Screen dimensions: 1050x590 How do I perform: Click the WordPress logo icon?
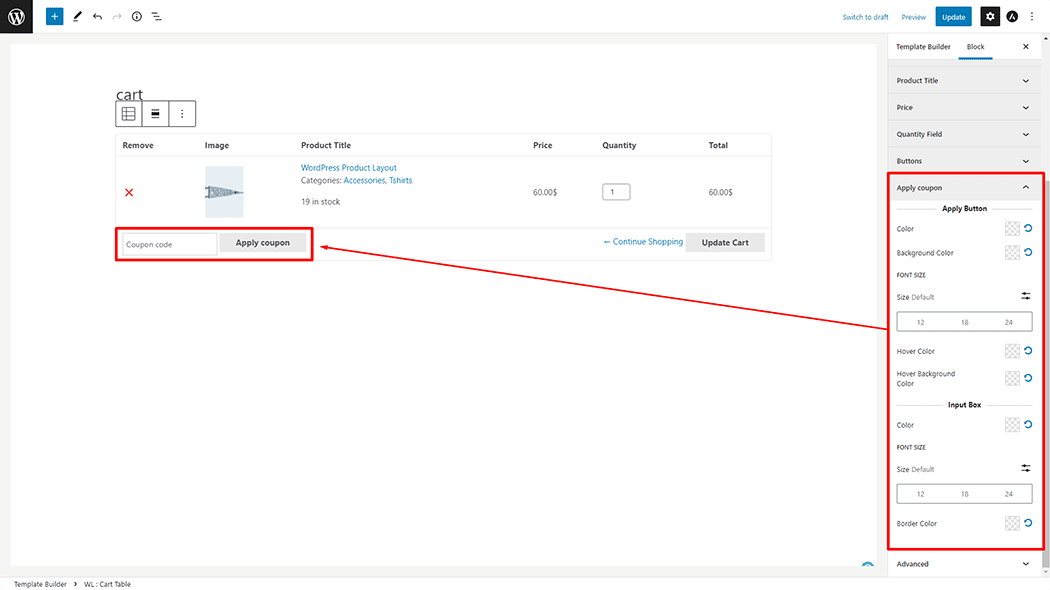(16, 16)
